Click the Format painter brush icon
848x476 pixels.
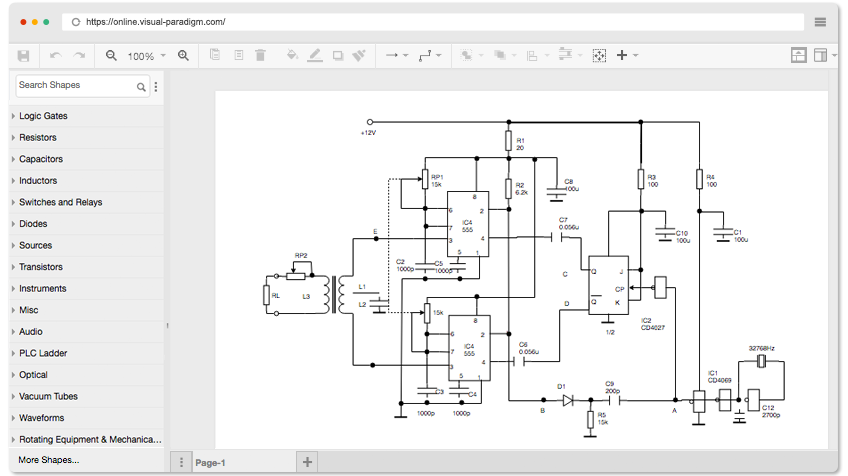(x=359, y=55)
